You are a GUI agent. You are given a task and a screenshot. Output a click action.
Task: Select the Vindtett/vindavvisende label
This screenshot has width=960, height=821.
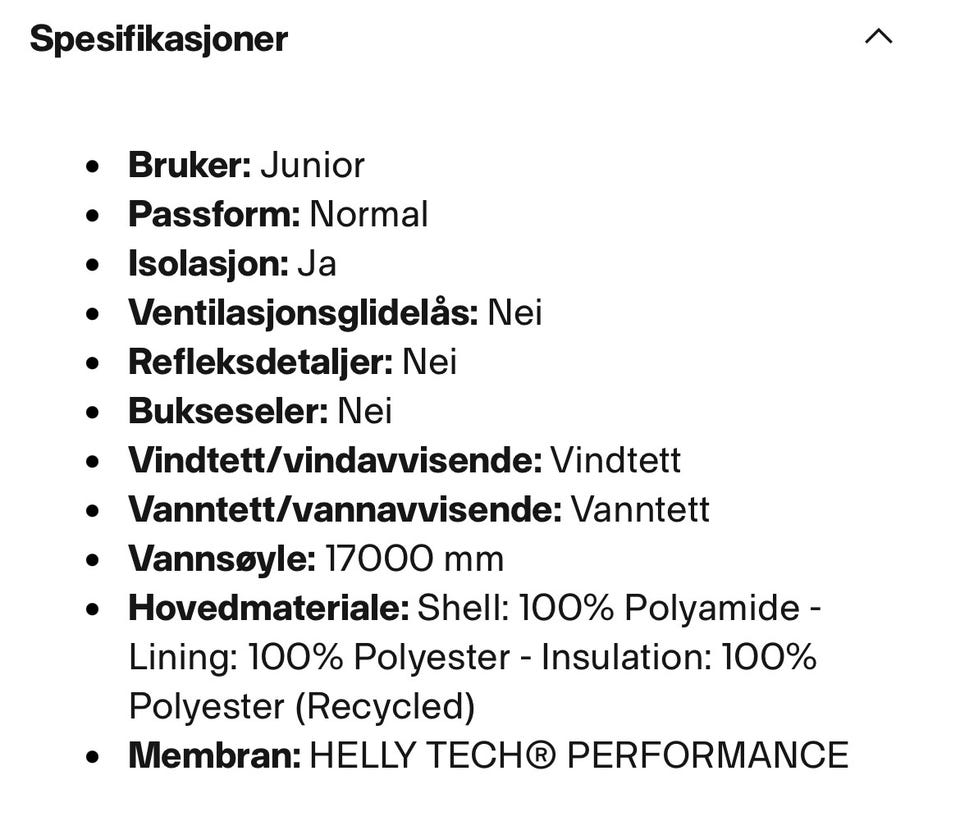(335, 460)
